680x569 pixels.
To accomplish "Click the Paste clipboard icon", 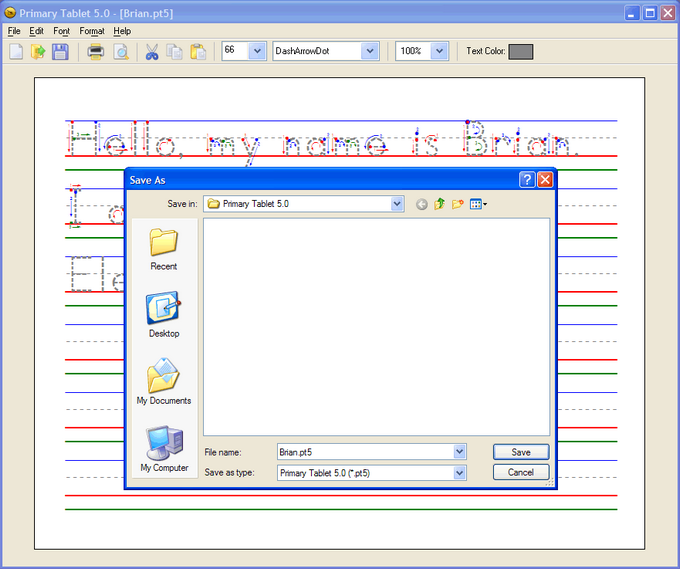I will [198, 51].
